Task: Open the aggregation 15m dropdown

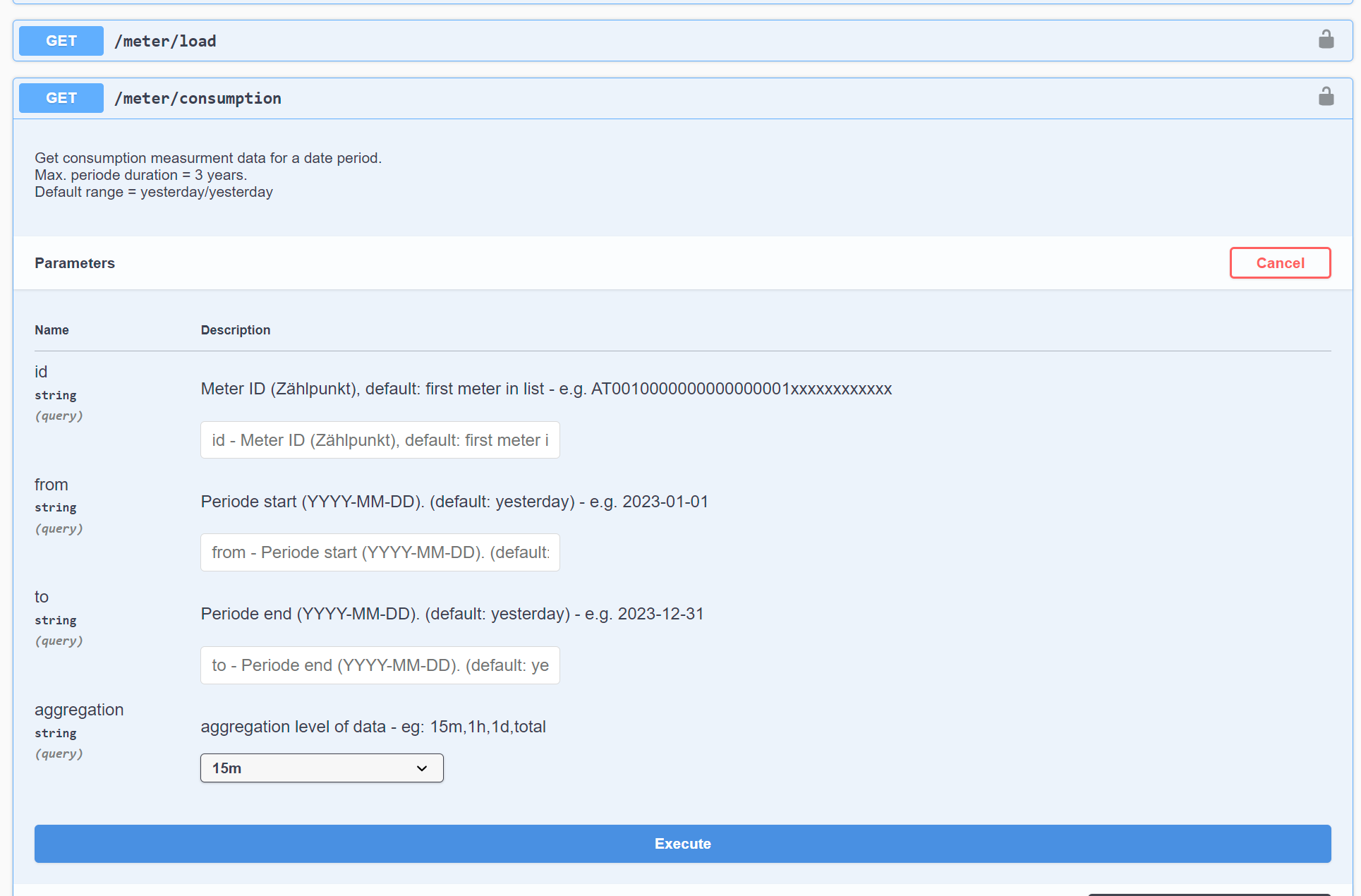Action: pos(322,768)
